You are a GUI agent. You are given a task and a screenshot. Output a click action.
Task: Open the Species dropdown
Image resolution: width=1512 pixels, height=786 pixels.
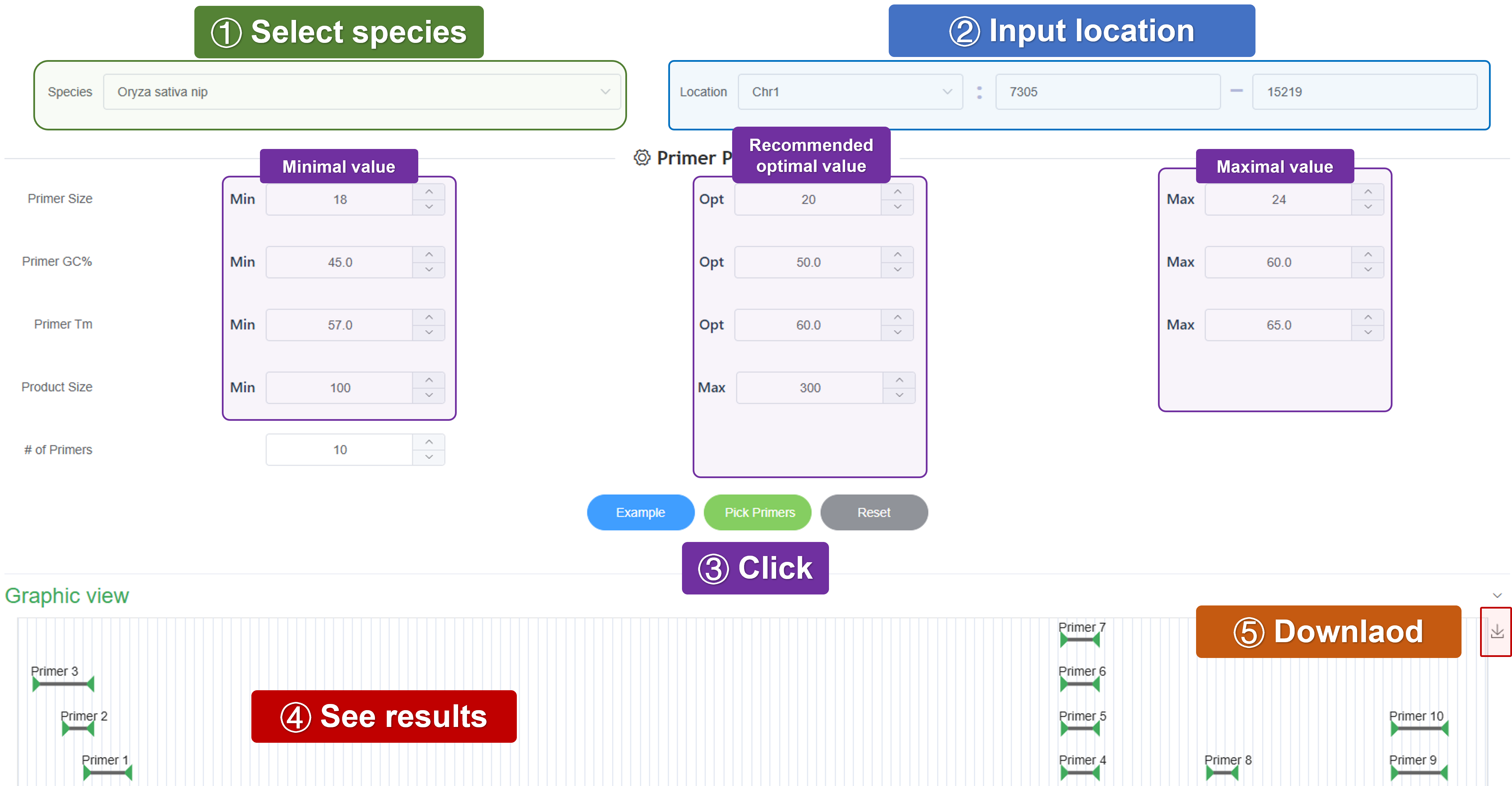[362, 92]
